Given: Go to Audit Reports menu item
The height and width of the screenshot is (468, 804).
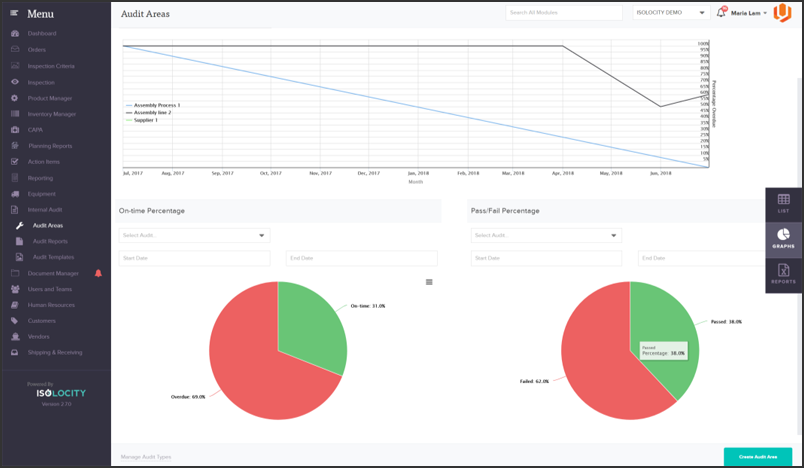Looking at the screenshot, I should (50, 241).
